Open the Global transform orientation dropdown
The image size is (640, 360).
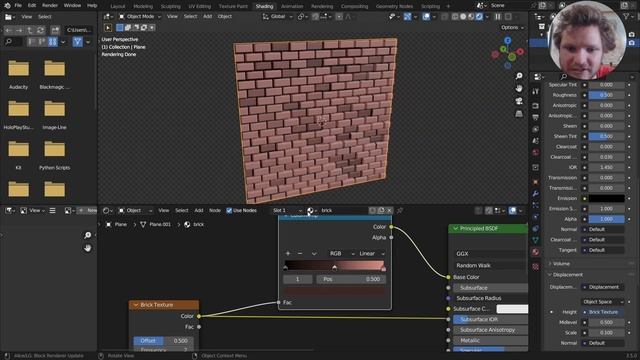coord(278,16)
